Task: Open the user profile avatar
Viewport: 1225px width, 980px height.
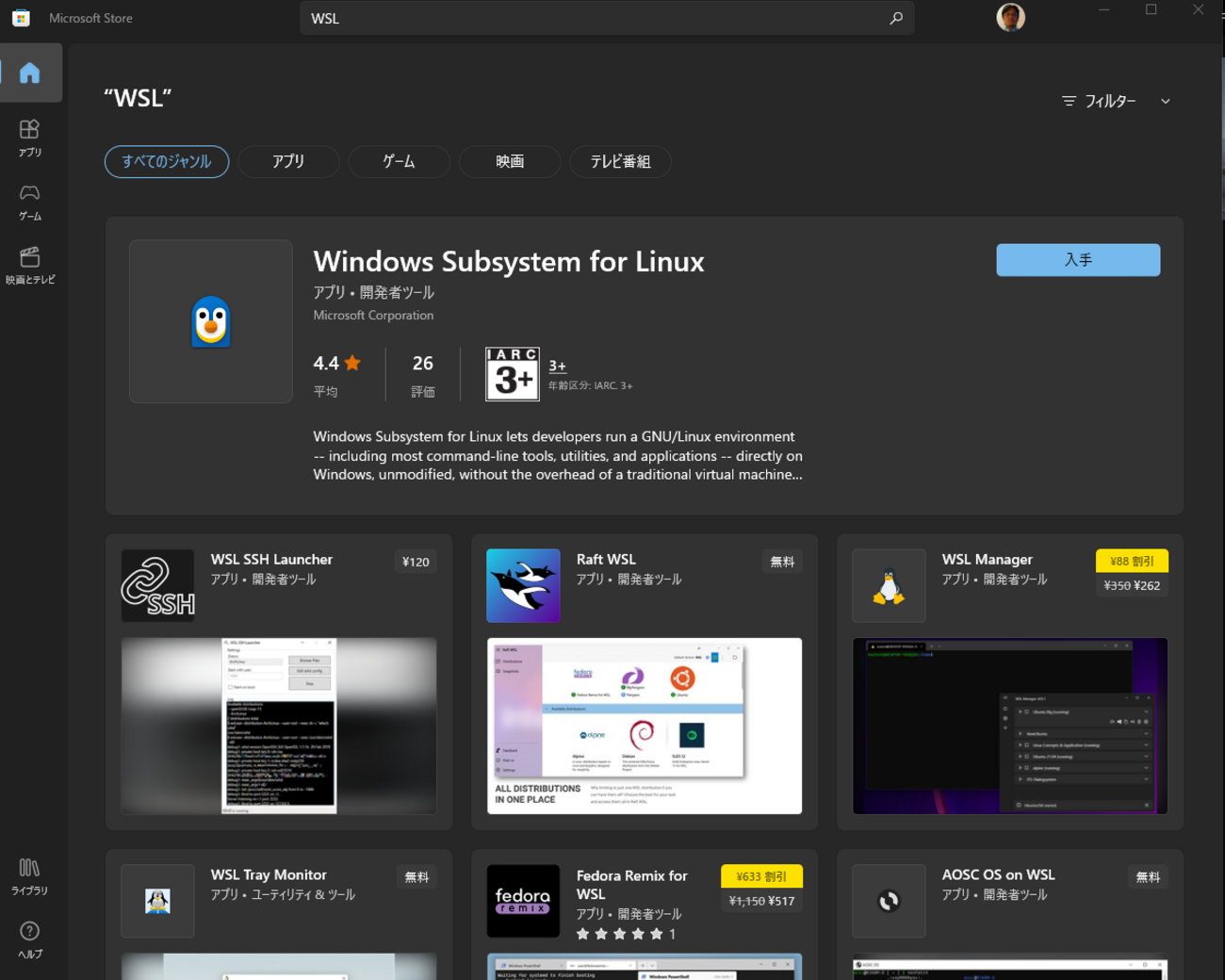Action: pyautogui.click(x=1010, y=17)
